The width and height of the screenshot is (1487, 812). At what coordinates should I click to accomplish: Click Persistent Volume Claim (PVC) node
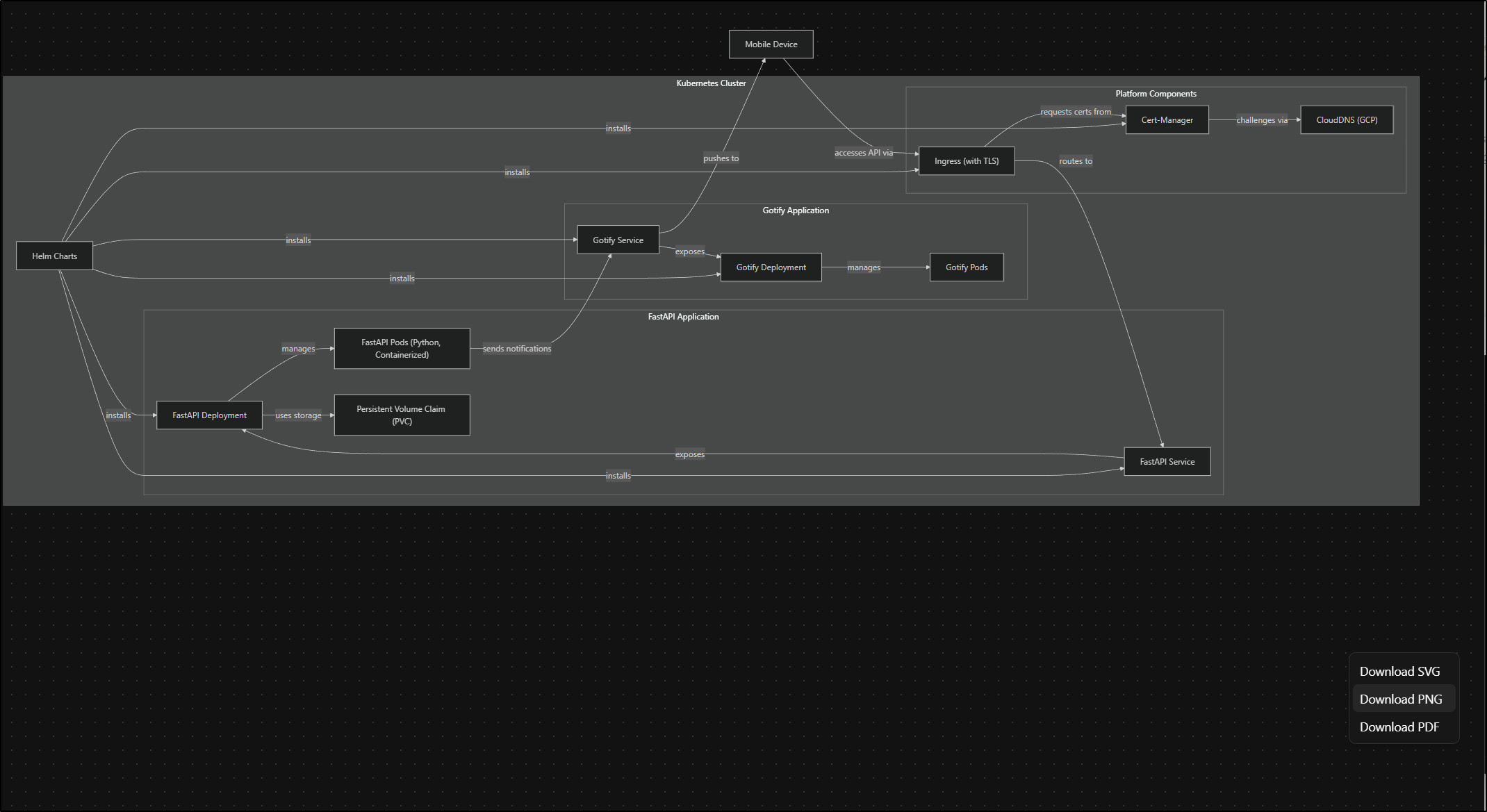pyautogui.click(x=402, y=415)
